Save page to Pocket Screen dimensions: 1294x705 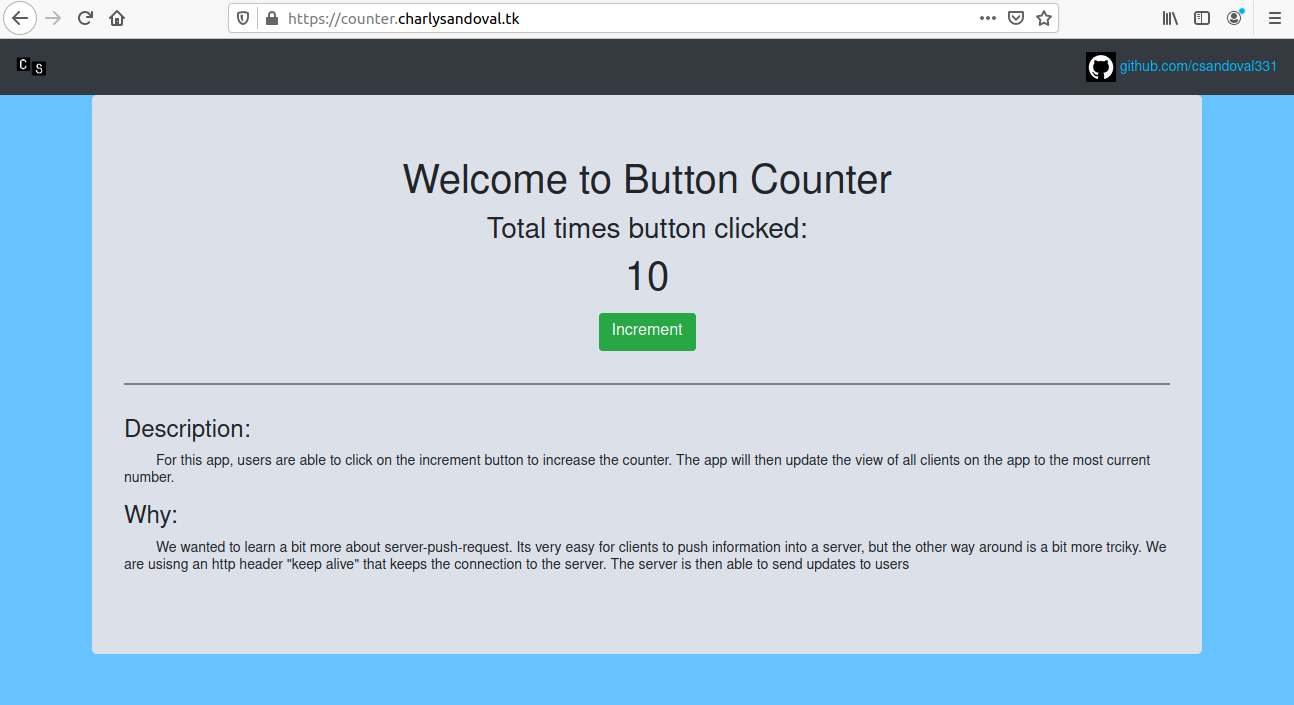(x=1015, y=18)
